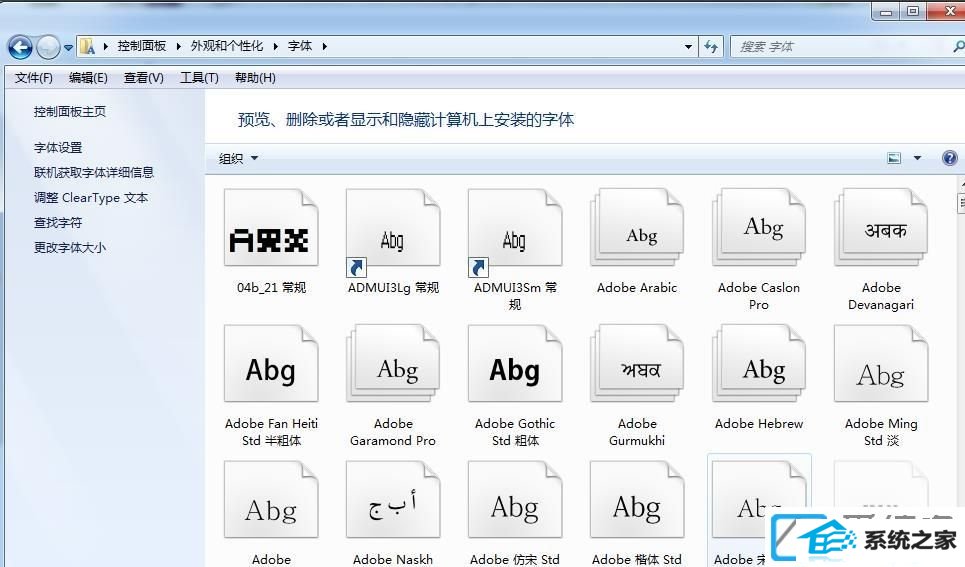This screenshot has width=965, height=567.
Task: Open the 文件(F) menu
Action: [34, 78]
